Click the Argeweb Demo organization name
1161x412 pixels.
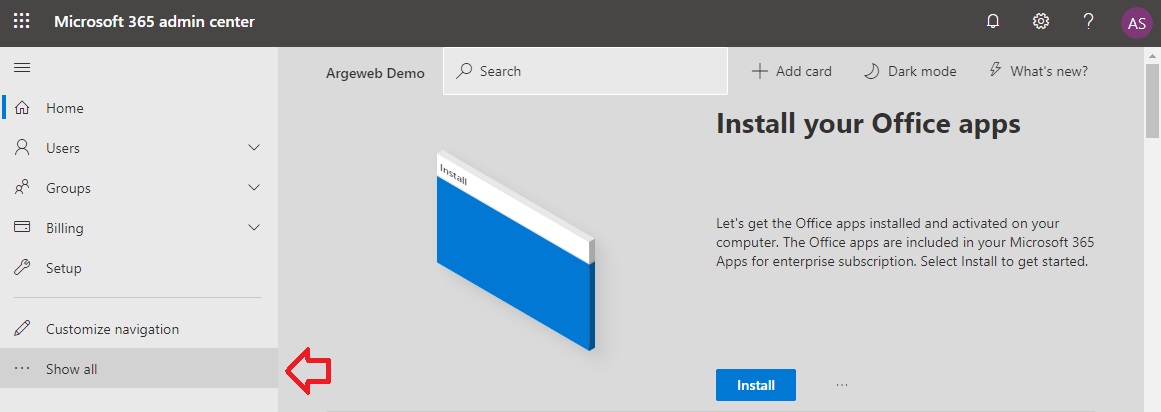tap(375, 73)
